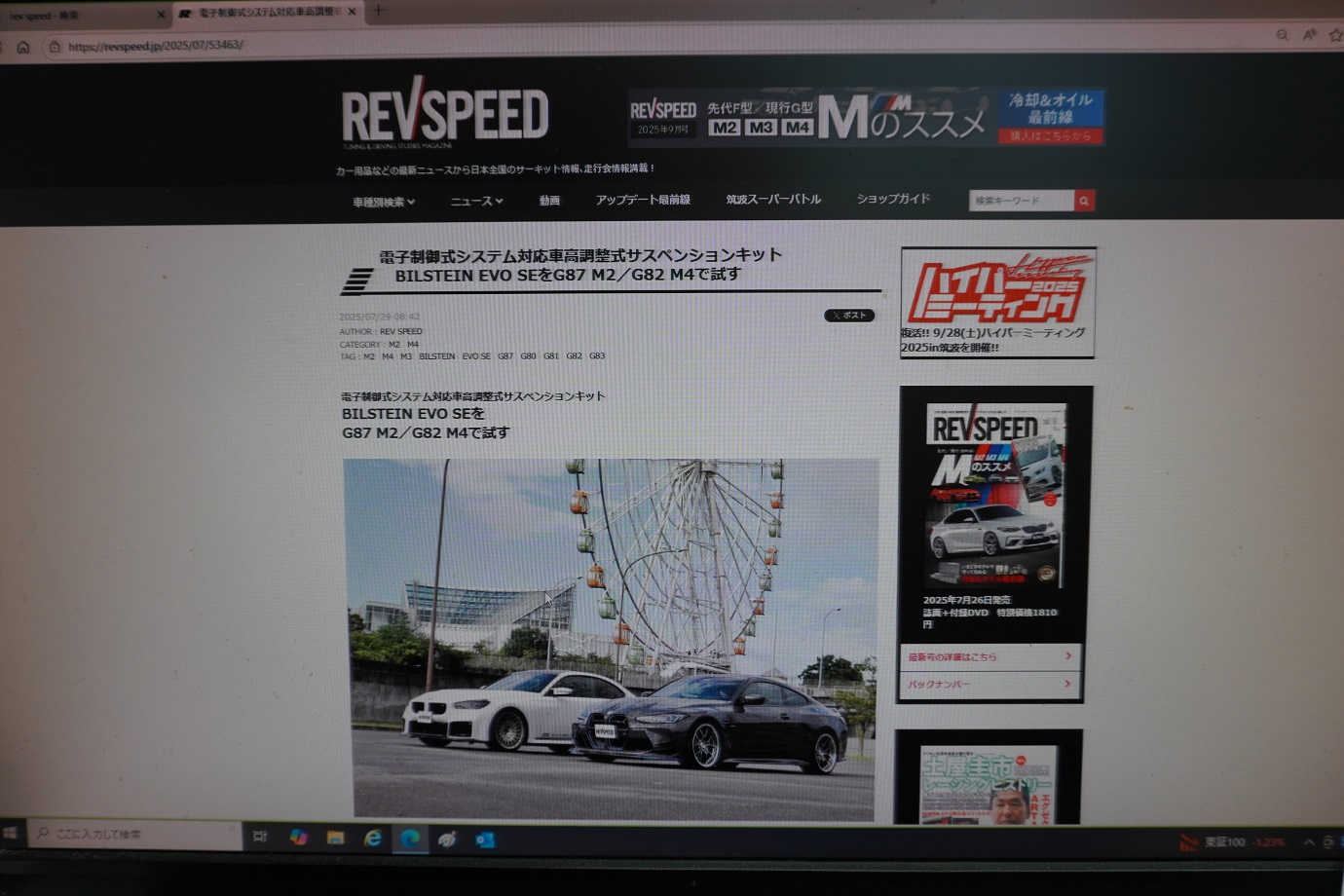Click the browser address bar URL

pyautogui.click(x=156, y=46)
